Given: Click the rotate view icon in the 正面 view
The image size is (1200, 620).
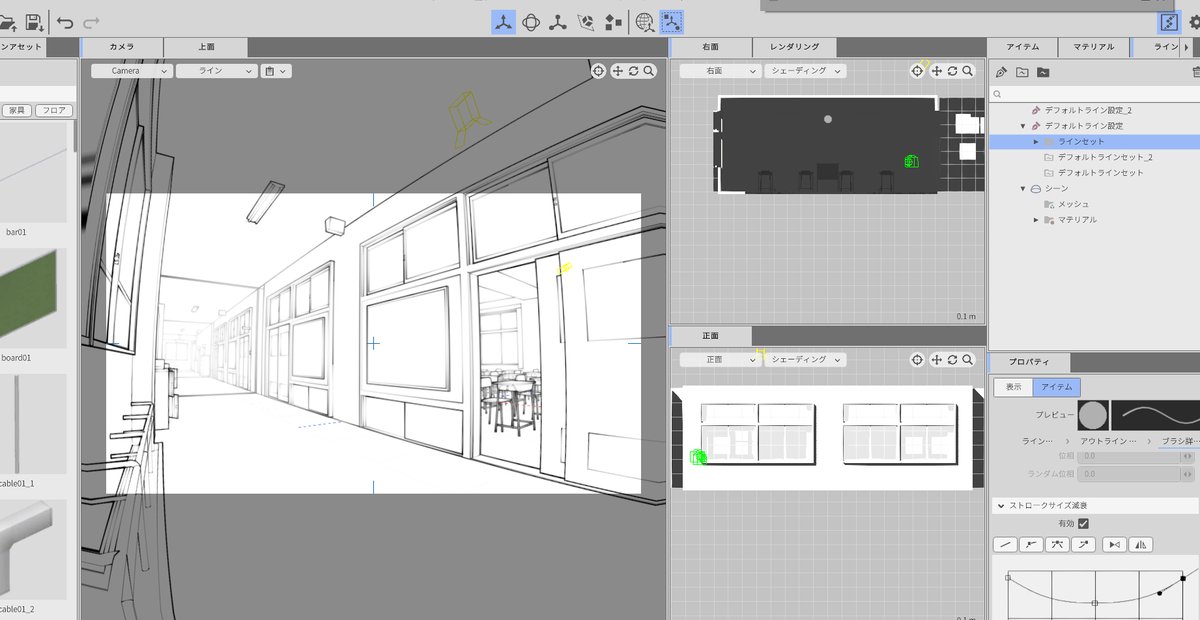Looking at the screenshot, I should tap(952, 359).
